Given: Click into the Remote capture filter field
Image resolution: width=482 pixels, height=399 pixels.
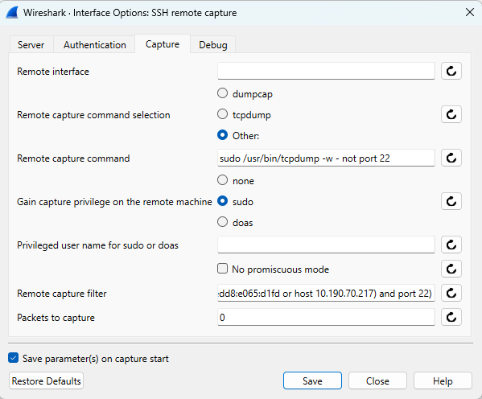Looking at the screenshot, I should (x=326, y=293).
